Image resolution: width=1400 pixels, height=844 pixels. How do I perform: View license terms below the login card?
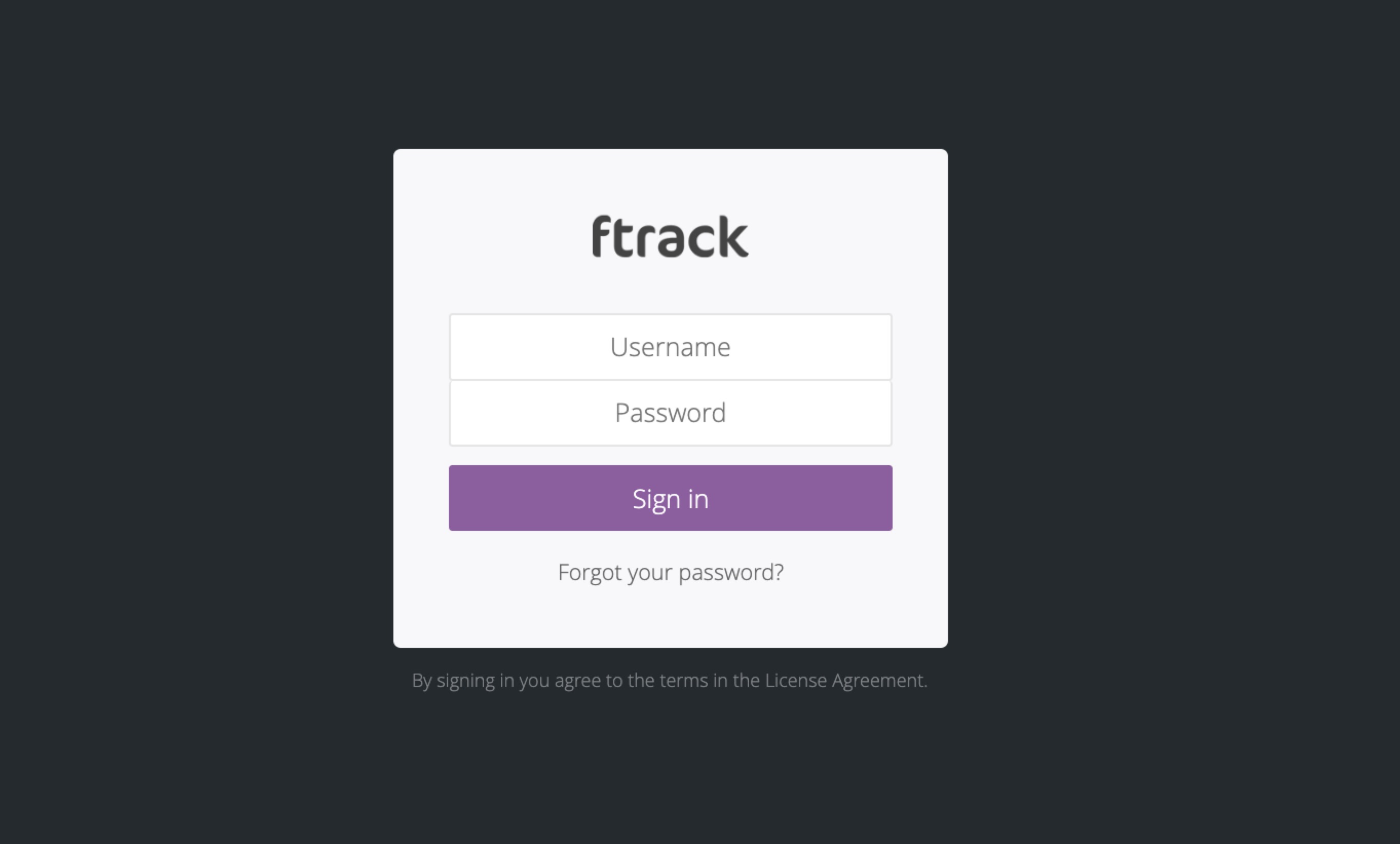(x=844, y=680)
